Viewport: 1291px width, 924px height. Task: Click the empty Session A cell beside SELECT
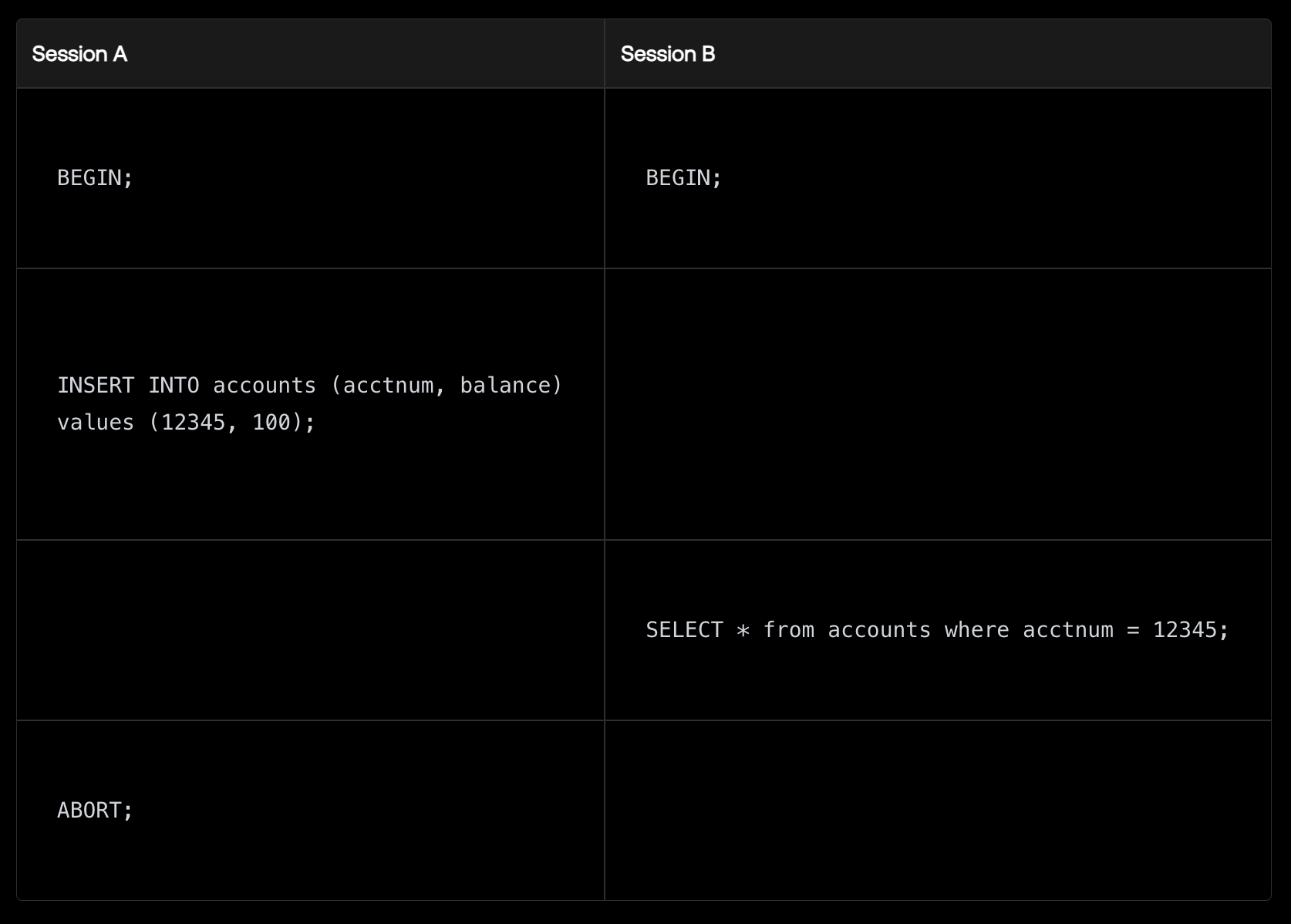310,630
